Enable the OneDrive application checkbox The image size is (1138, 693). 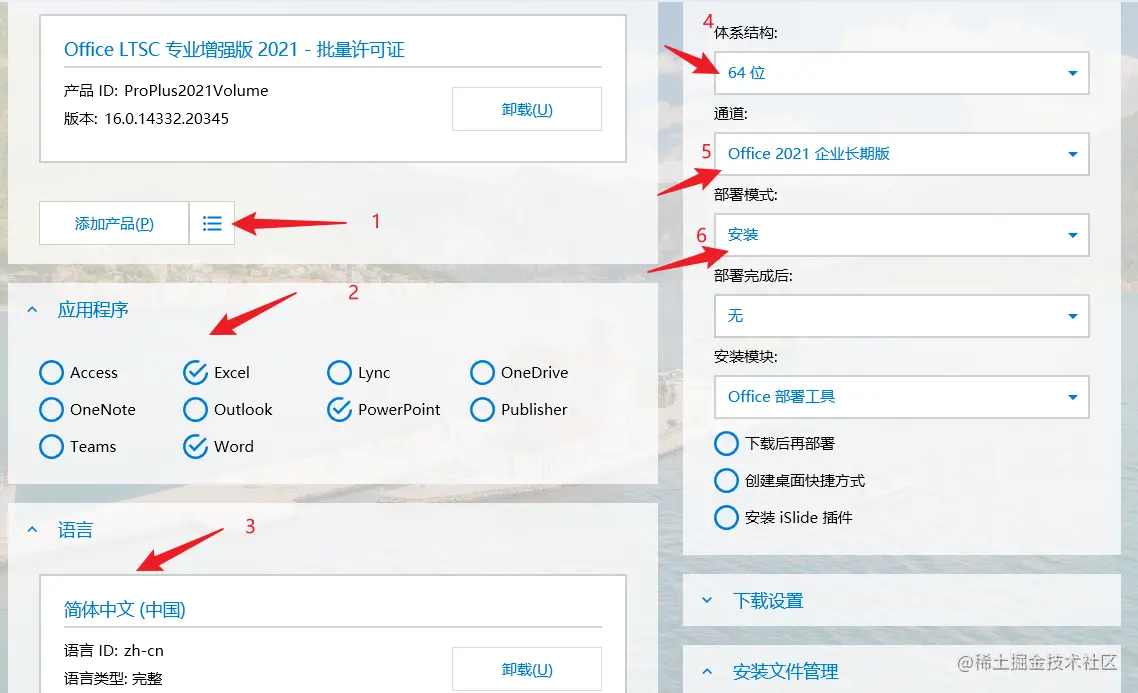tap(483, 372)
